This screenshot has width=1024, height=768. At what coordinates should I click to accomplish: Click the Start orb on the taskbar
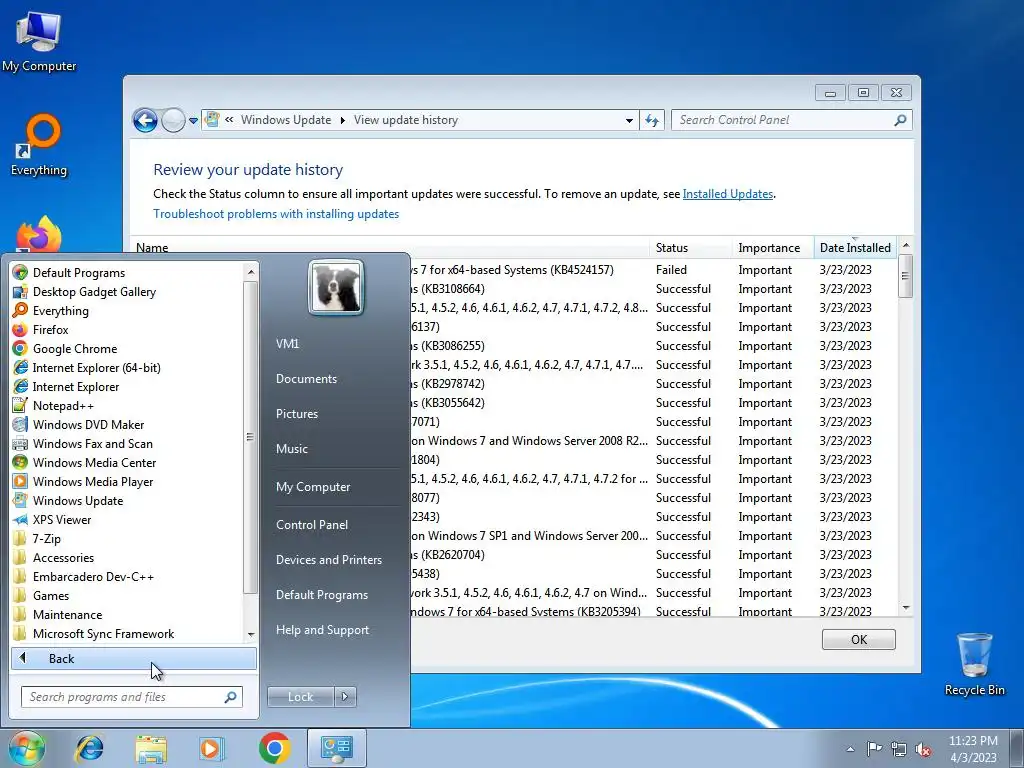point(26,748)
